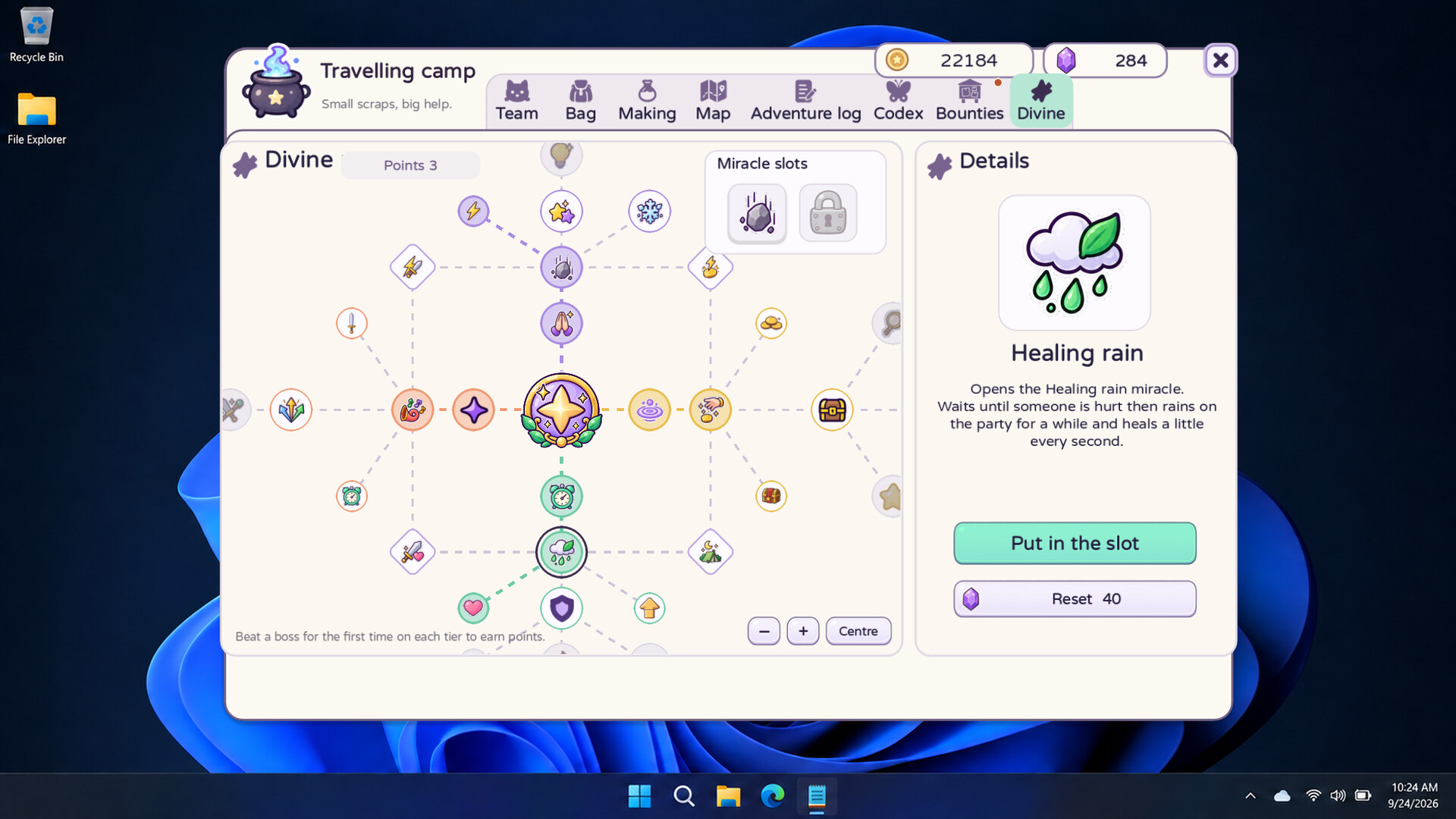The height and width of the screenshot is (819, 1456).
Task: Click the gold coin balance 22184
Action: (954, 61)
